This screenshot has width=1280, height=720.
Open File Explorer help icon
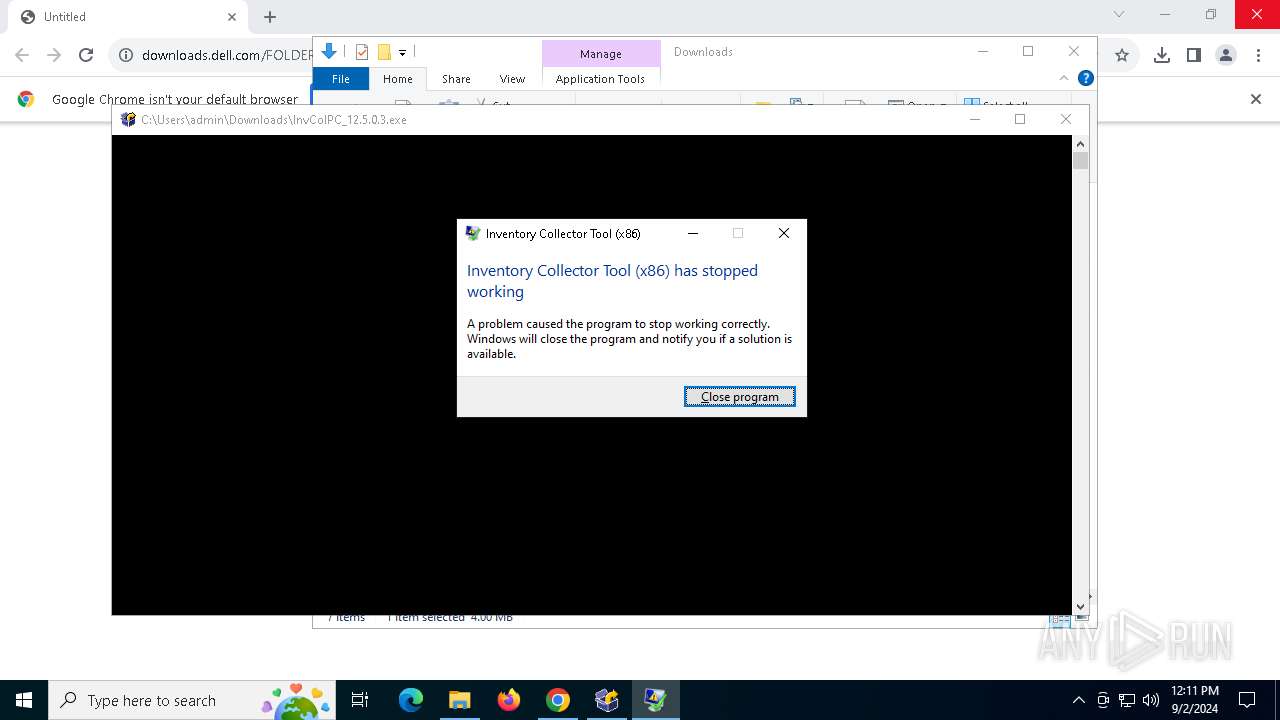[1085, 78]
